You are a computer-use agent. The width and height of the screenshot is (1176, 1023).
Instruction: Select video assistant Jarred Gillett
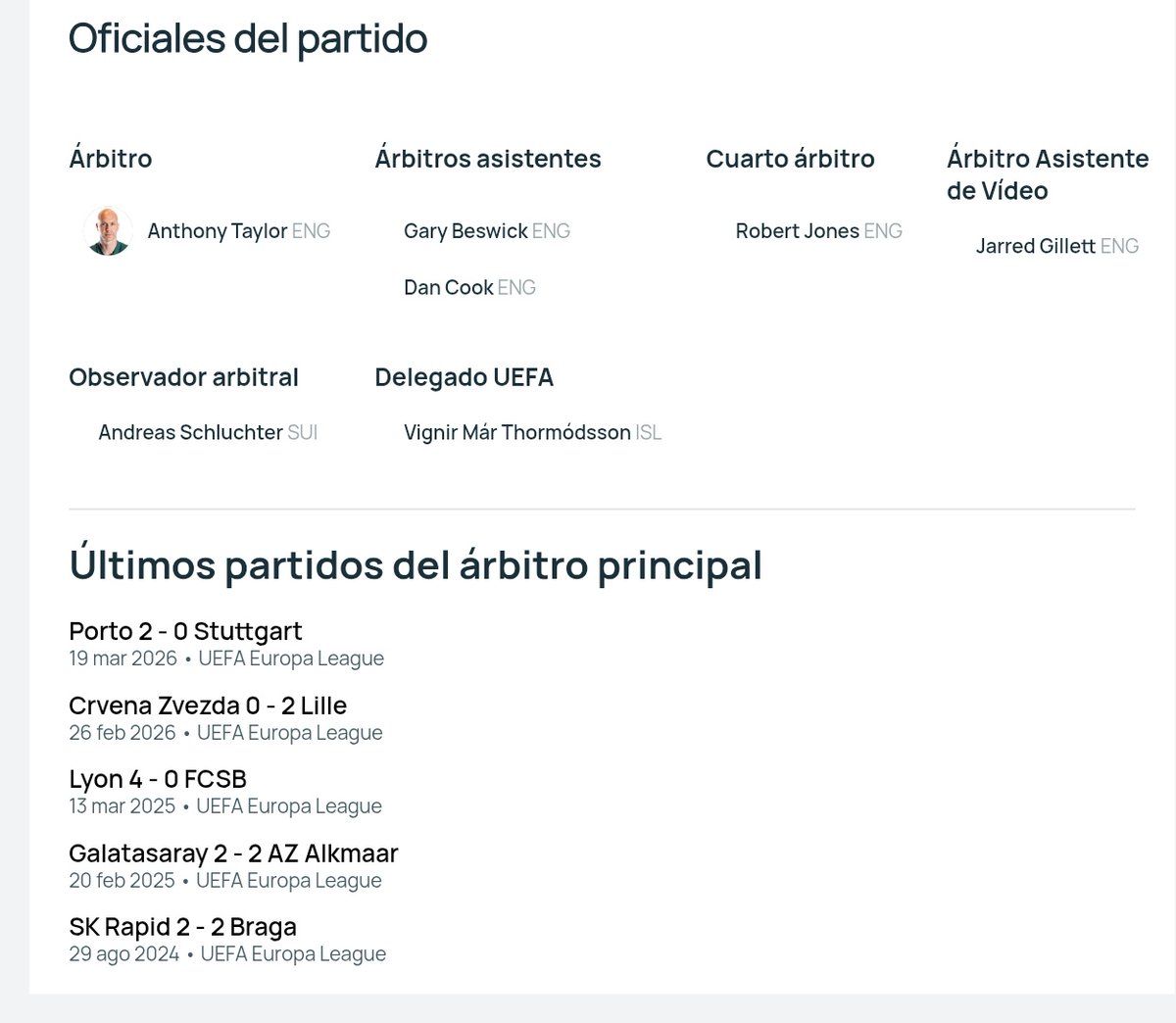pos(1036,246)
